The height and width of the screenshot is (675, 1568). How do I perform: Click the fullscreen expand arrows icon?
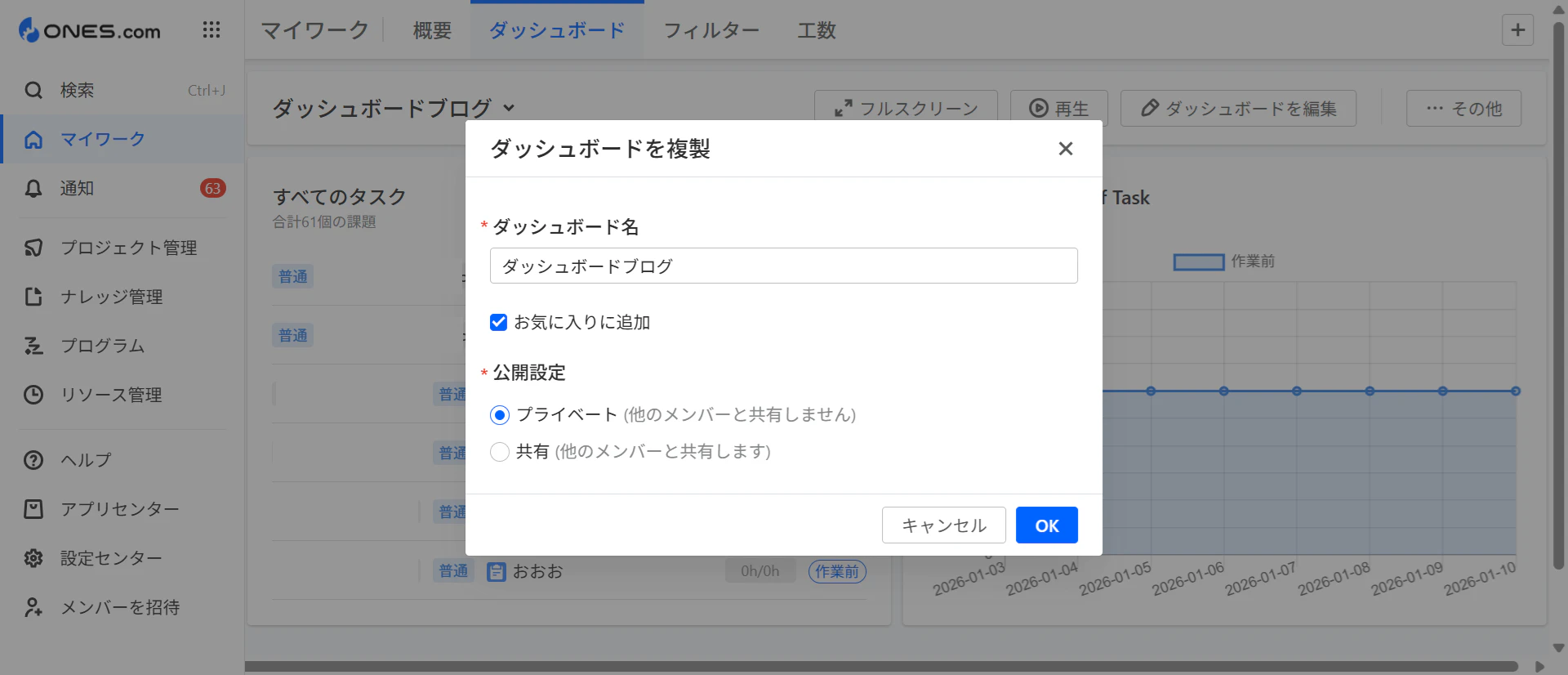[844, 109]
